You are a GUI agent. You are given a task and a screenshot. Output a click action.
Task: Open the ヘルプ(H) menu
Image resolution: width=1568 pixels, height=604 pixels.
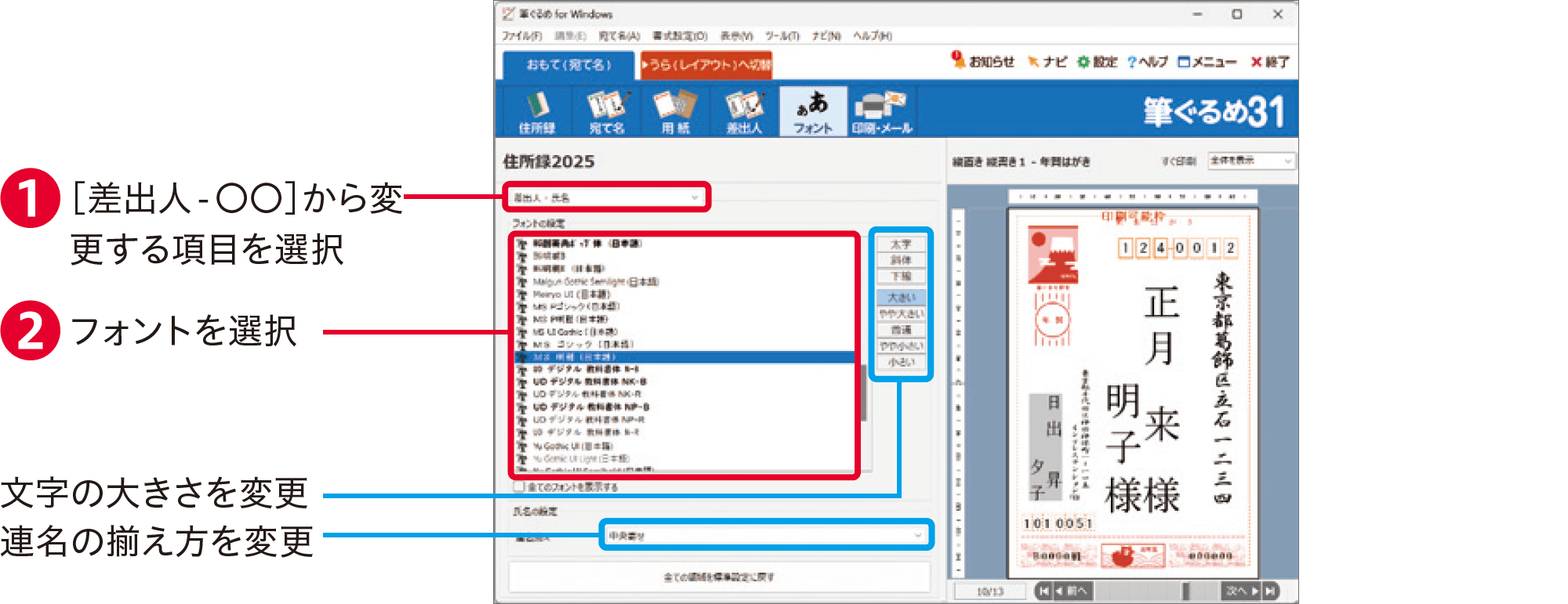coord(873,36)
